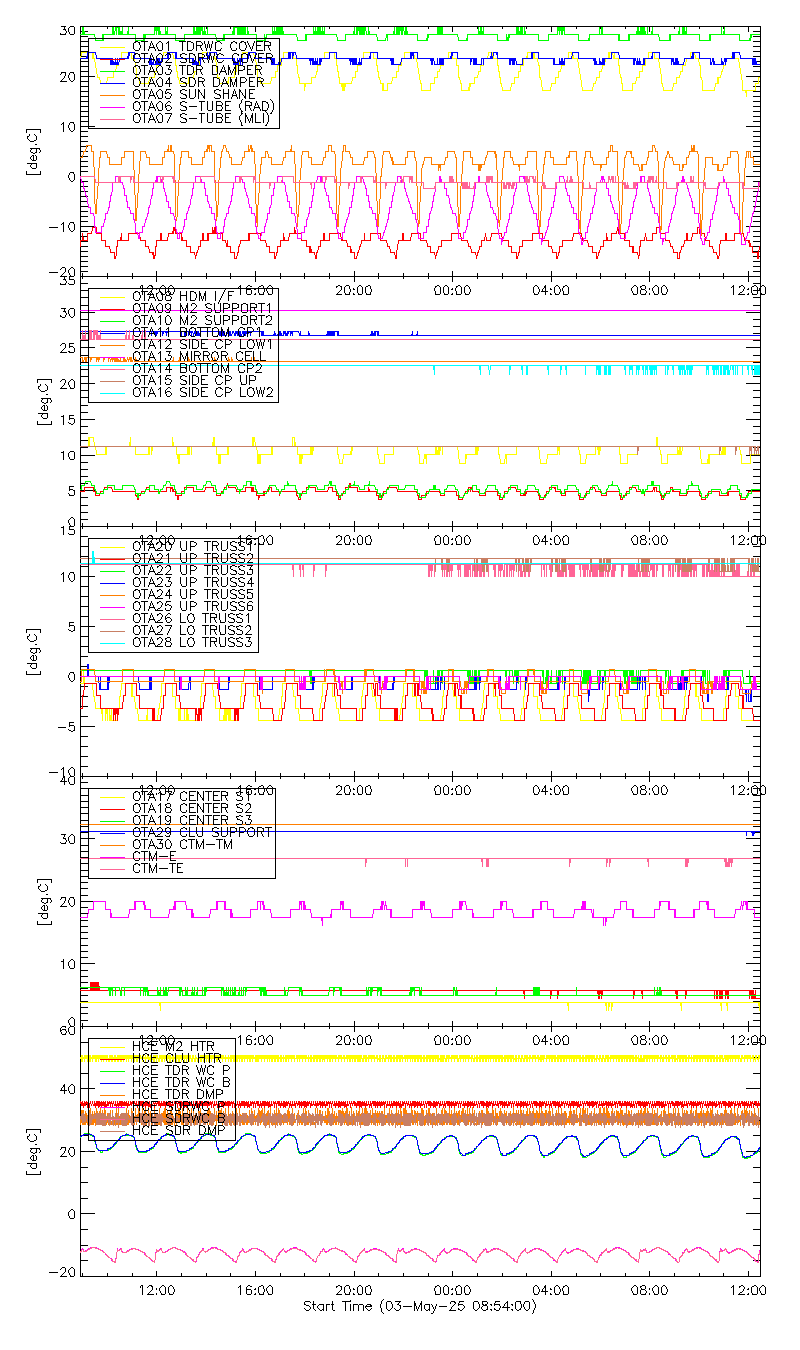Viewport: 800px width, 1350px height.
Task: Pick the OTA23 UP TRUSS4 legend label
Action: click(x=194, y=582)
